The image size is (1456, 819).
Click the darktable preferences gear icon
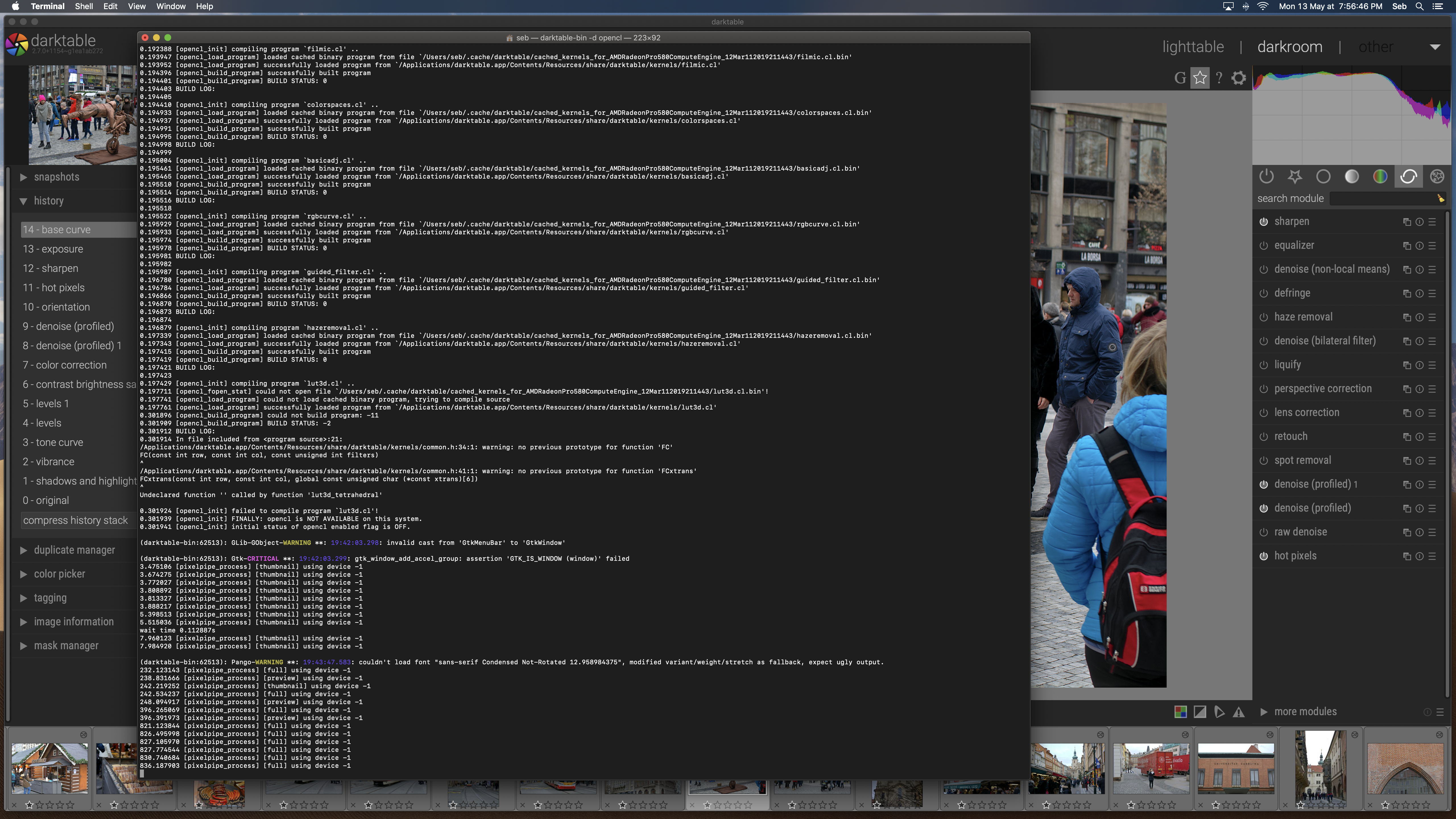point(1238,78)
